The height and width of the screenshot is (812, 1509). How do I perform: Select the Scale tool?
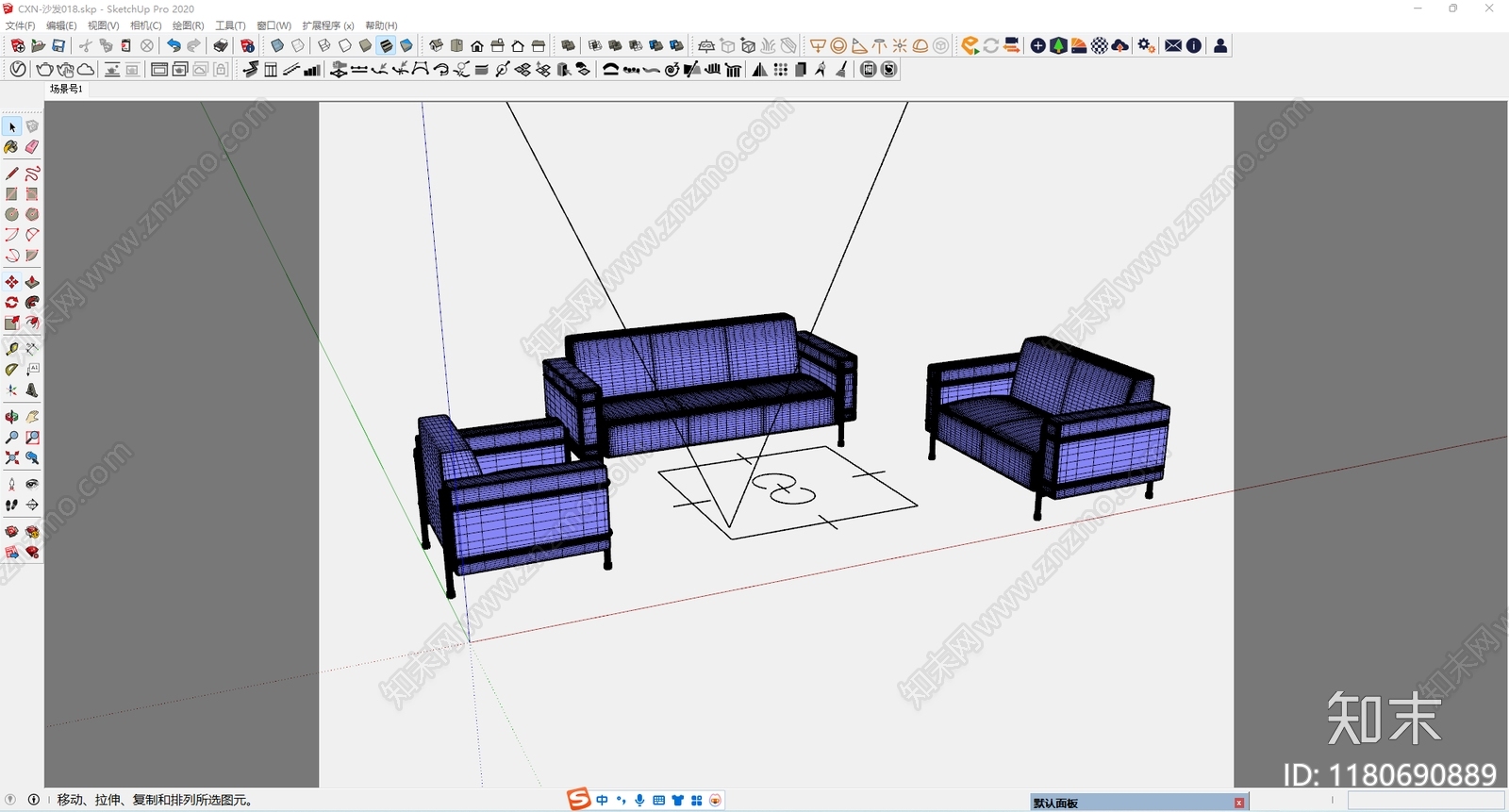pos(12,323)
